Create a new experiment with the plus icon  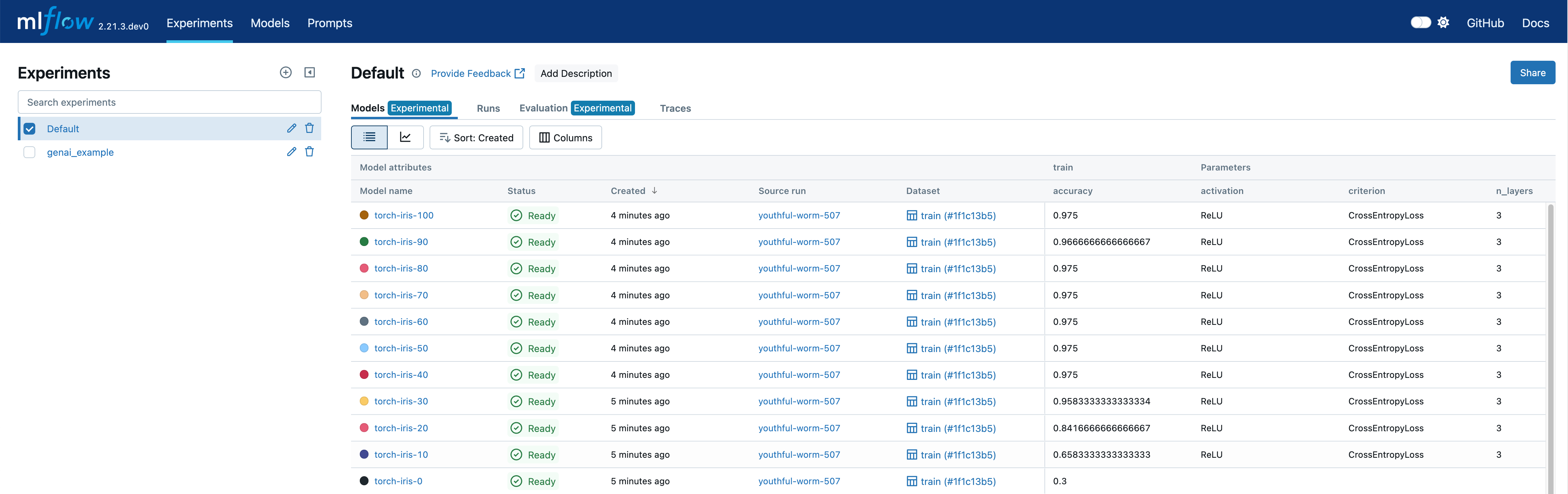click(x=286, y=72)
